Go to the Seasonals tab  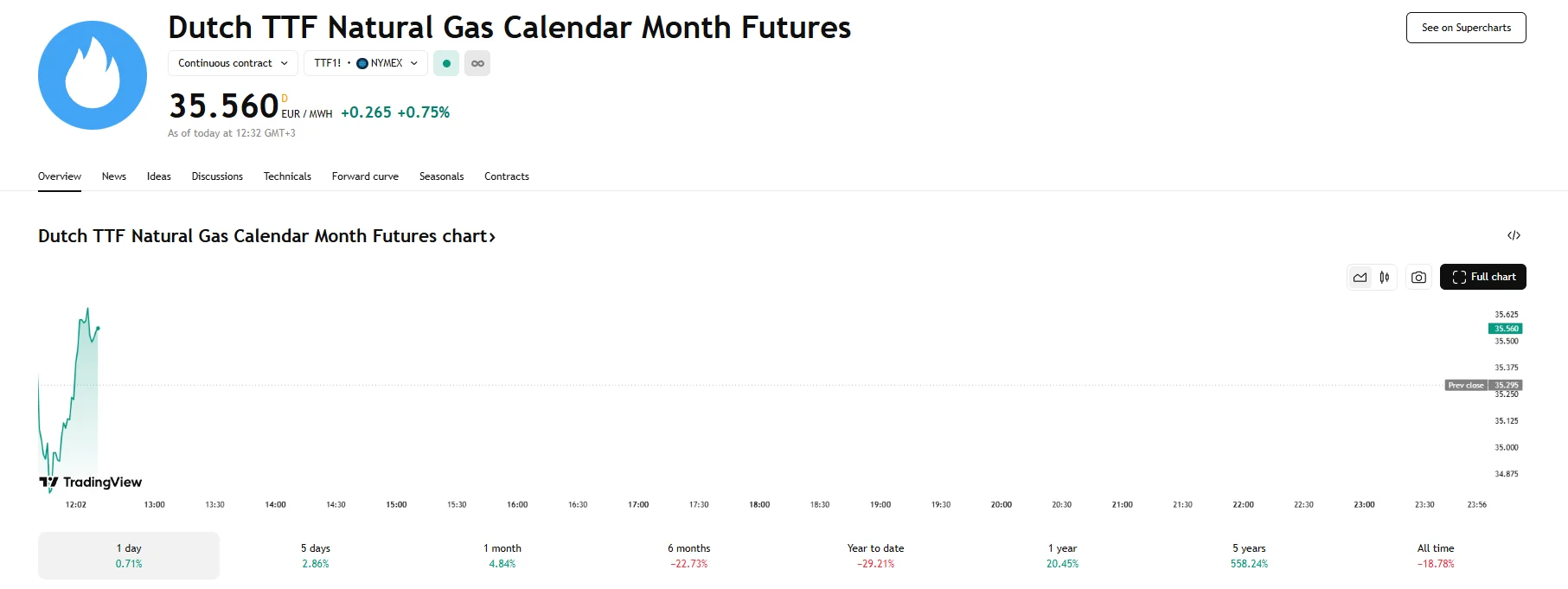point(441,176)
